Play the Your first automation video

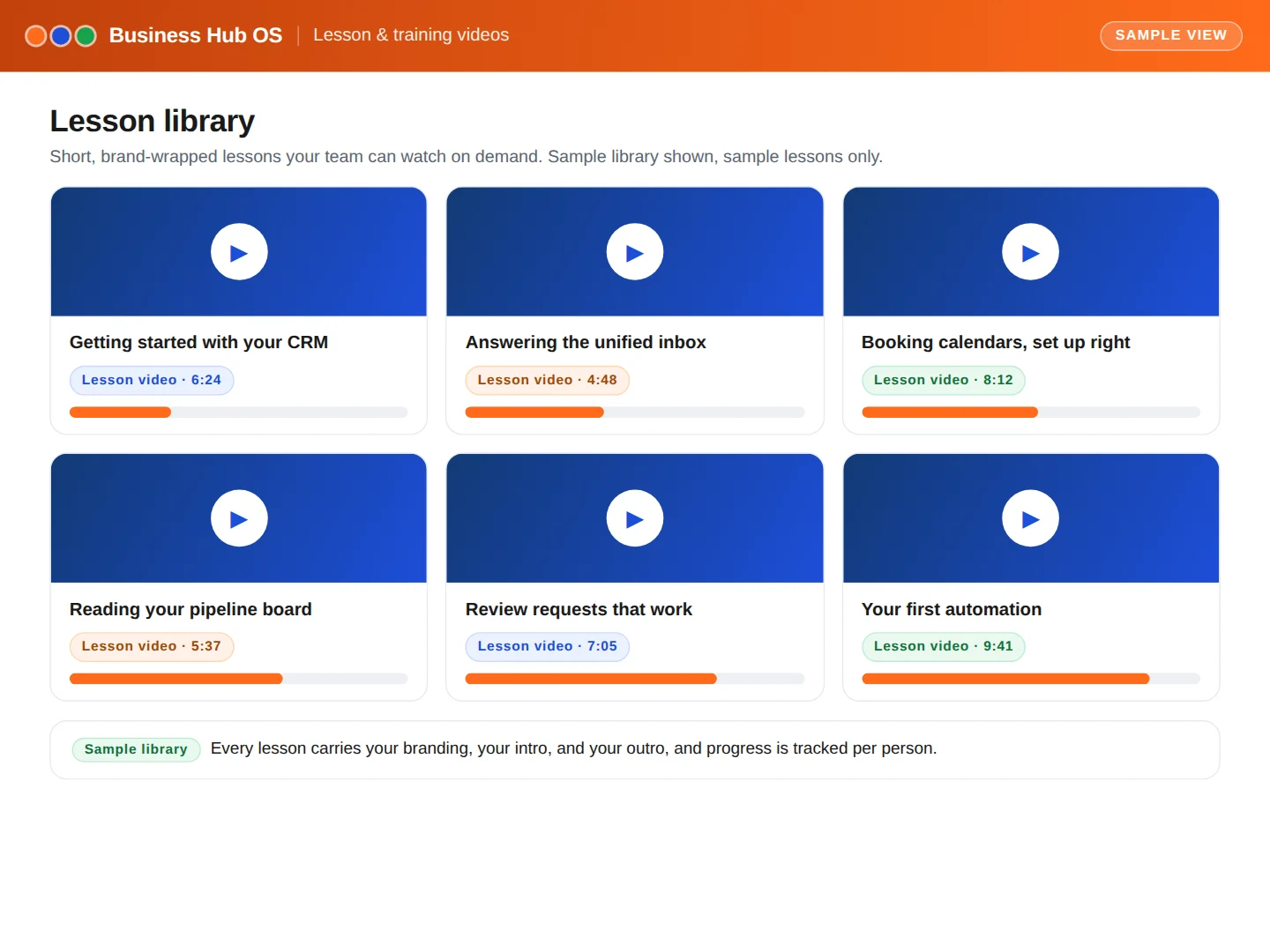click(1031, 518)
